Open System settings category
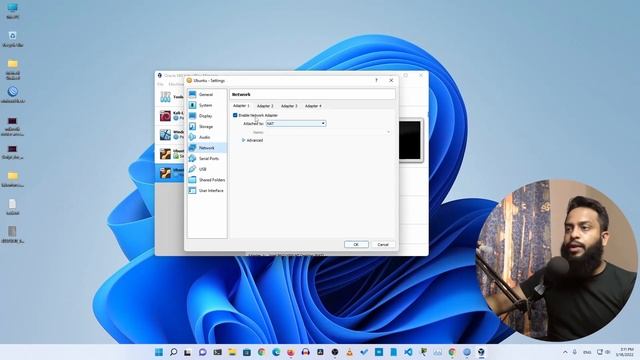The width and height of the screenshot is (640, 360). (207, 105)
